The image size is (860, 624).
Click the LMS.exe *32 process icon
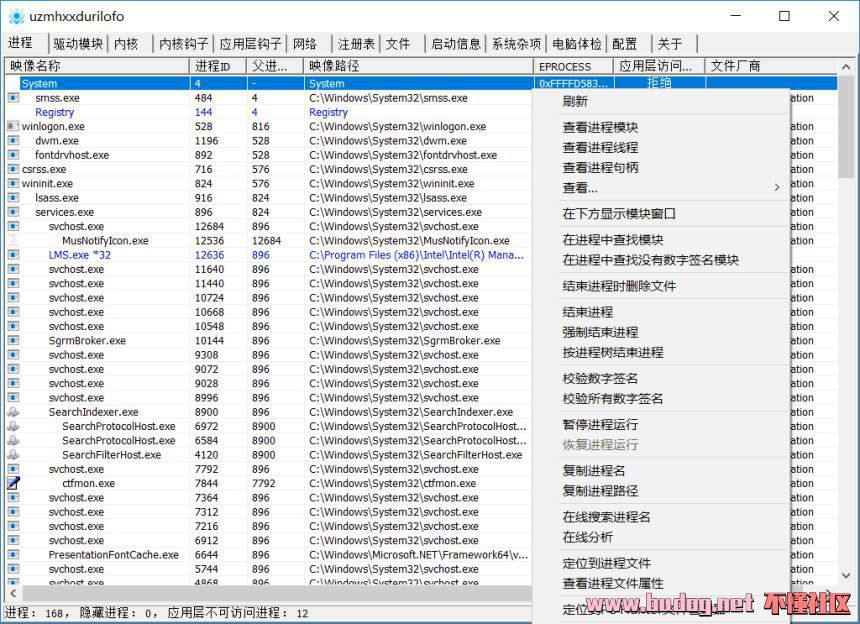pos(13,255)
